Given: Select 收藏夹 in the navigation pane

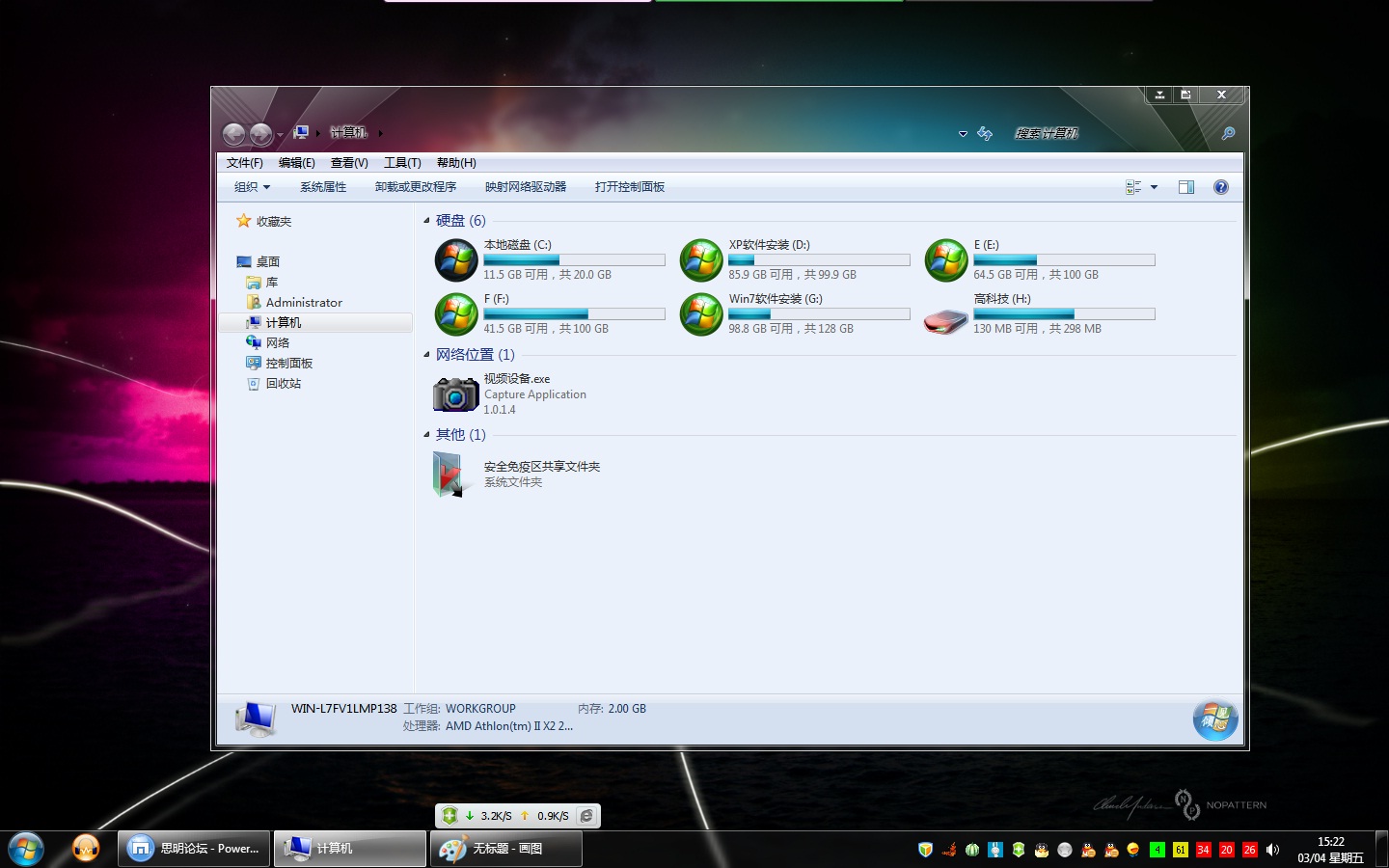Looking at the screenshot, I should click(273, 222).
